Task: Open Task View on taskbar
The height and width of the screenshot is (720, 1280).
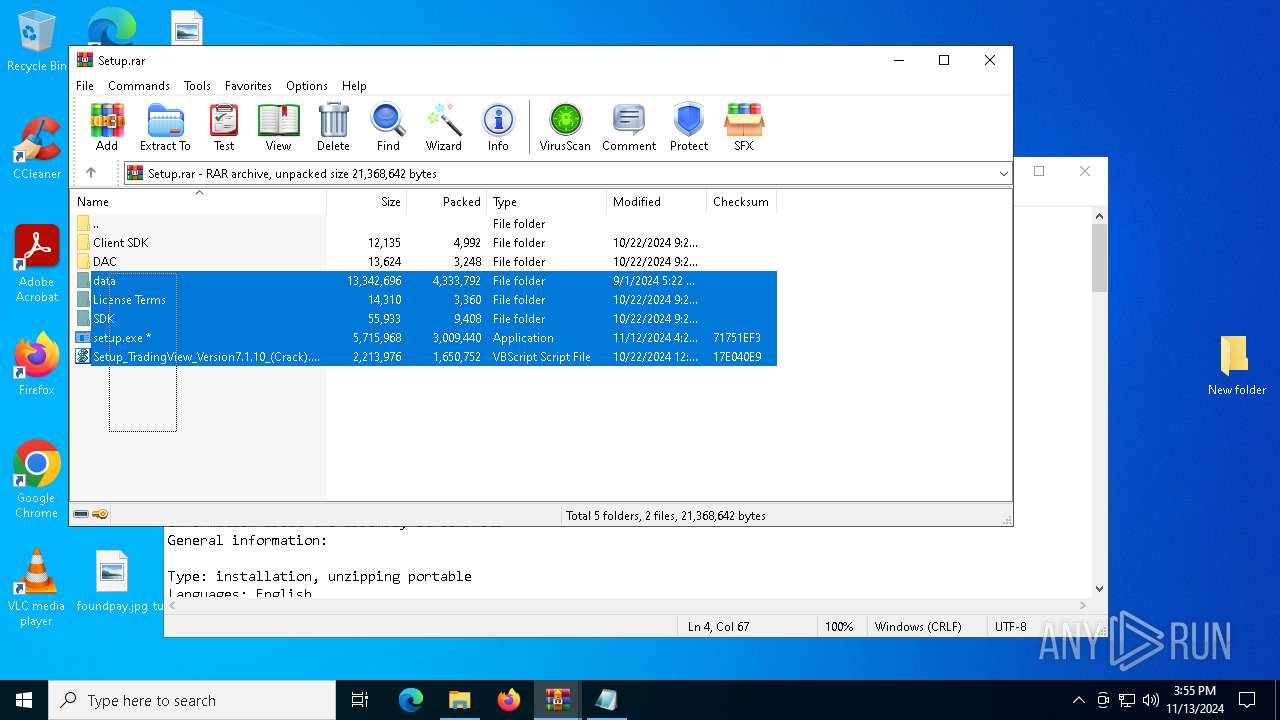Action: click(x=360, y=700)
